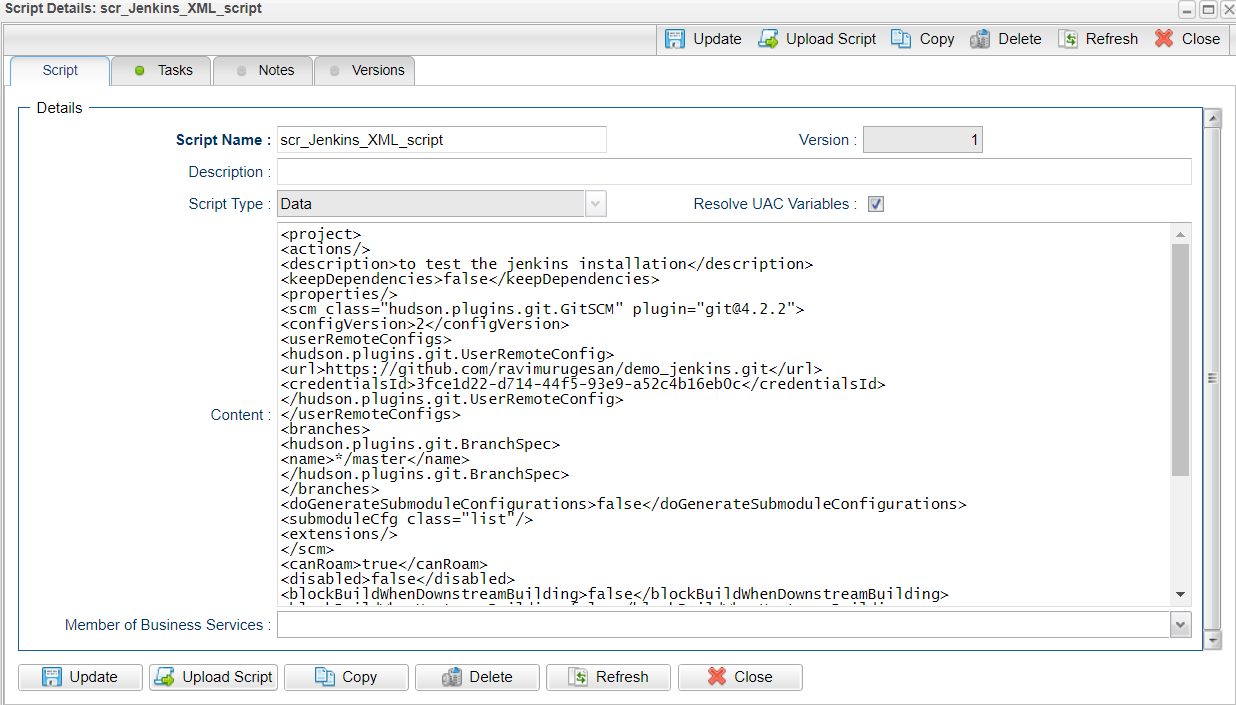Click the Update floppy icon in top toolbar

tap(676, 39)
